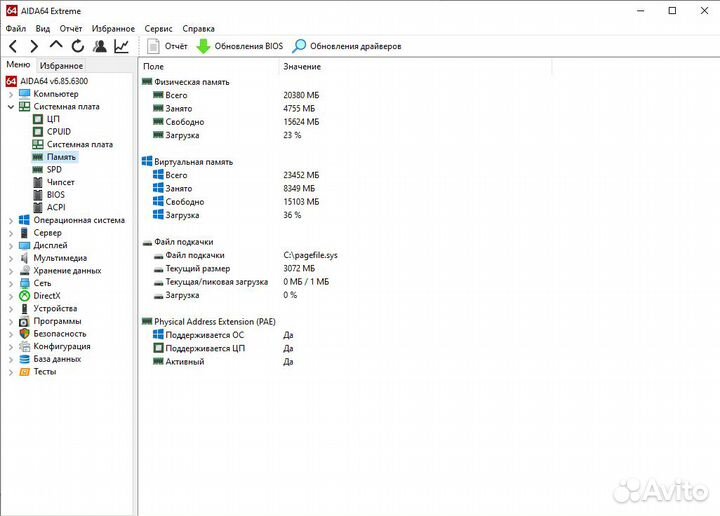
Task: Open the ACPI item icon
Action: coord(38,208)
